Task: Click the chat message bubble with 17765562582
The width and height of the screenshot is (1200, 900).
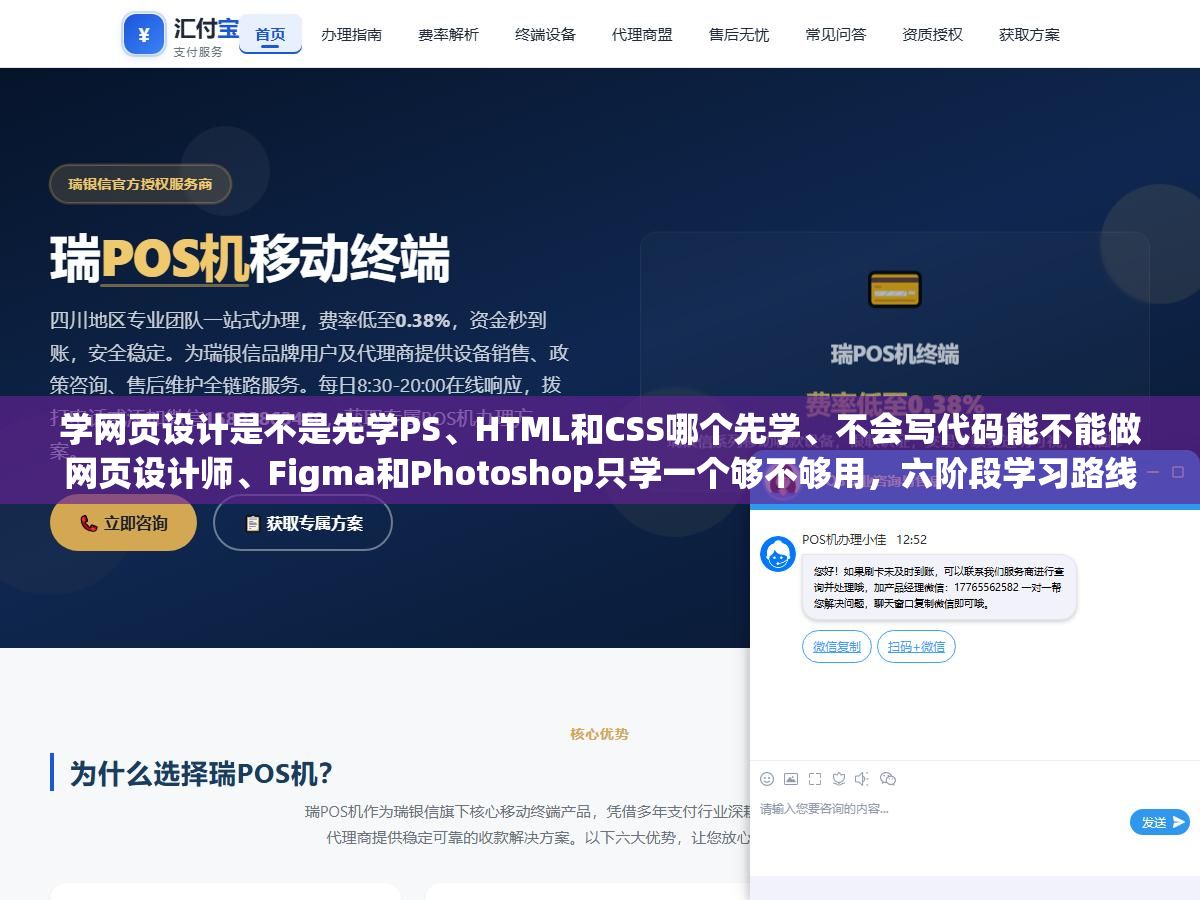Action: click(939, 588)
